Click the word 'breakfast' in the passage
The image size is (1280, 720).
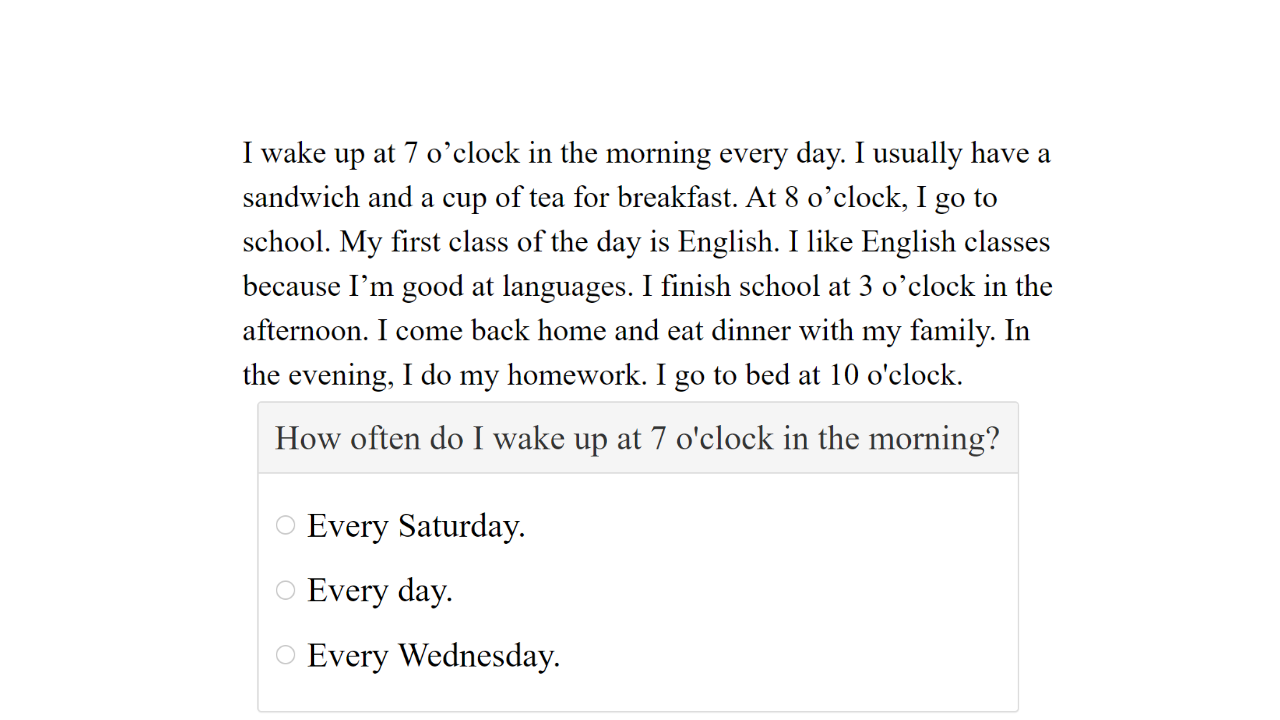click(x=676, y=198)
